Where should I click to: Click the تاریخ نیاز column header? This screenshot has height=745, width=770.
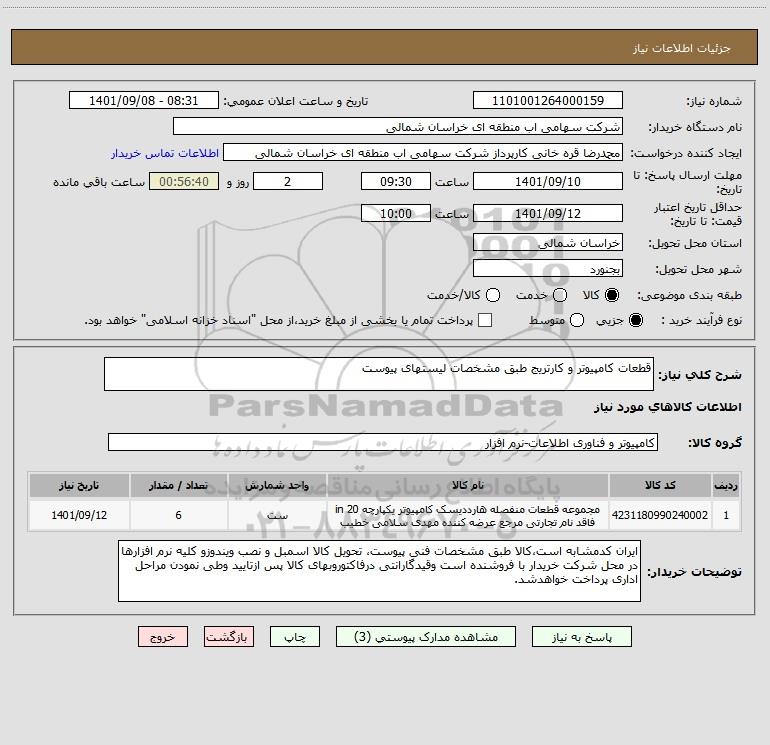point(79,485)
